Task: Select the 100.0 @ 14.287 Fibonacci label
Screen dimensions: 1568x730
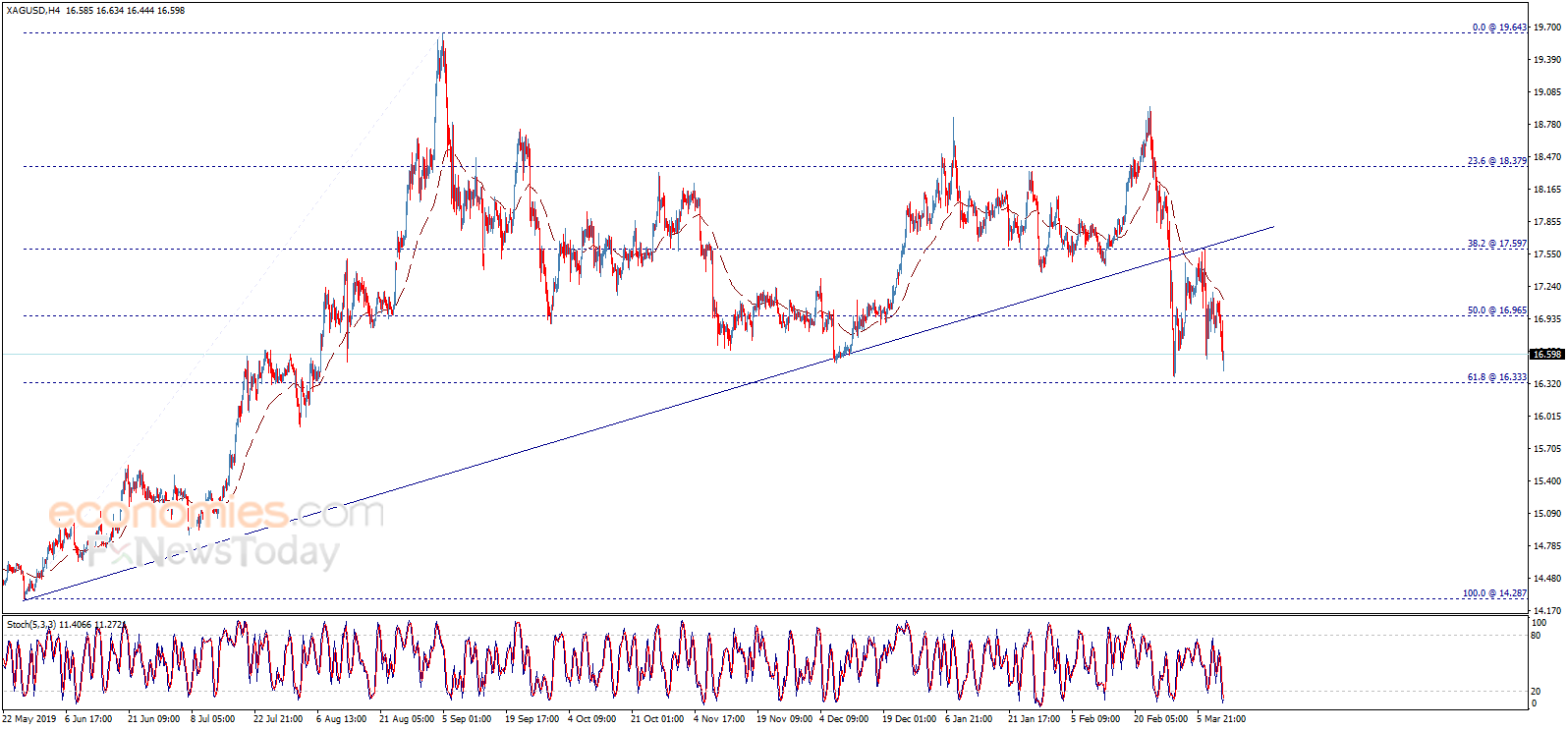Action: click(1494, 593)
